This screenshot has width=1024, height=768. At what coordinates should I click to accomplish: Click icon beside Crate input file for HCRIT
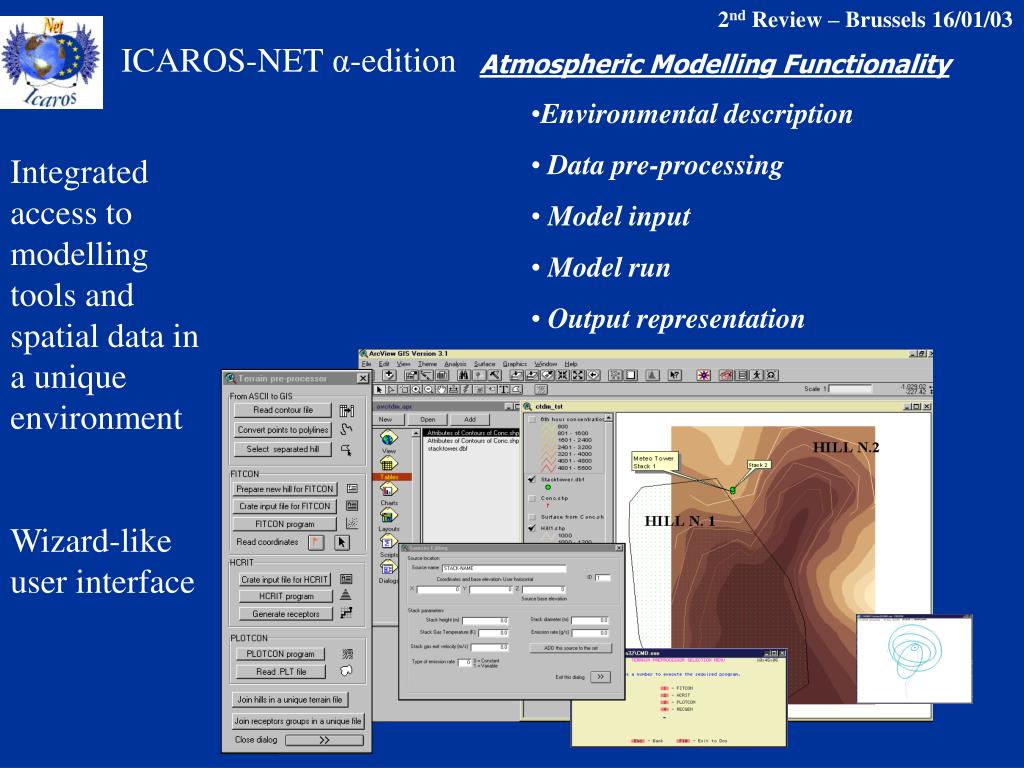347,579
